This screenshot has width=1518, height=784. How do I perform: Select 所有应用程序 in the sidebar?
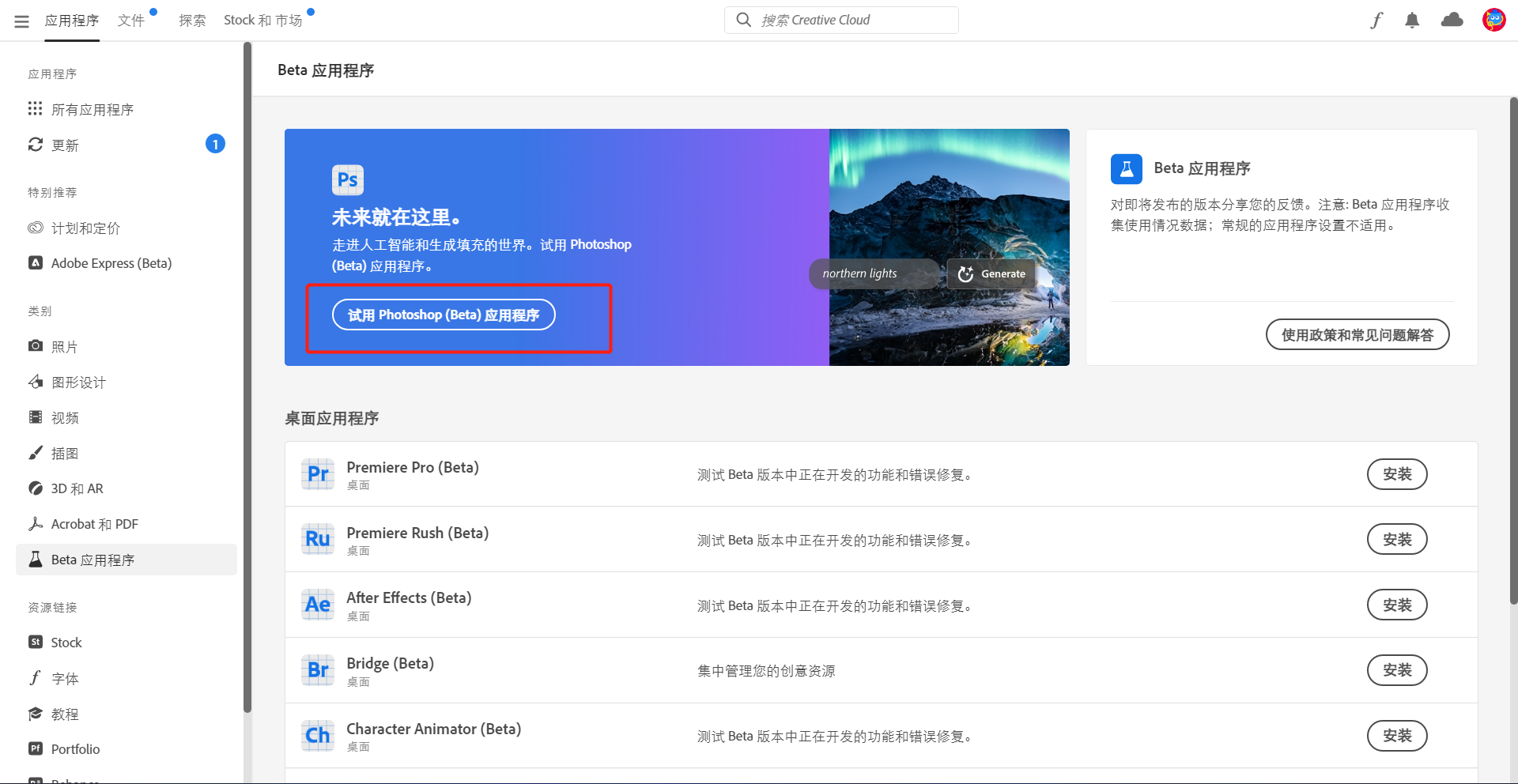[x=126, y=109]
